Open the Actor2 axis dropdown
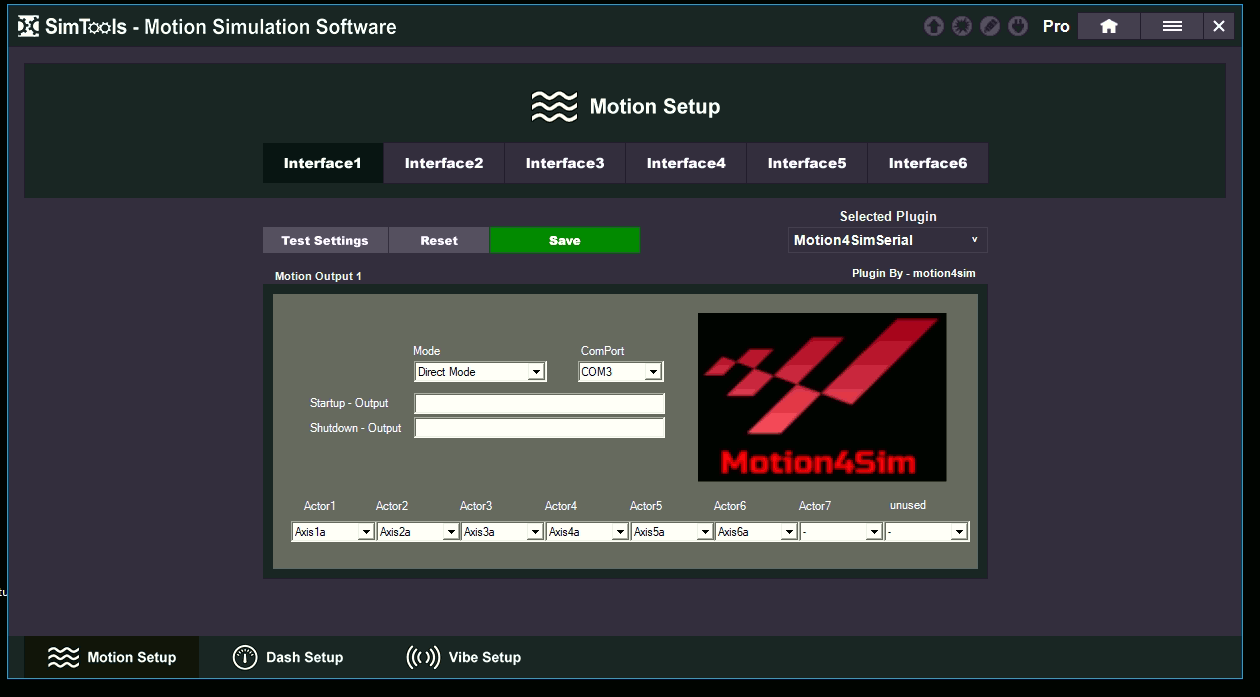 click(x=418, y=532)
